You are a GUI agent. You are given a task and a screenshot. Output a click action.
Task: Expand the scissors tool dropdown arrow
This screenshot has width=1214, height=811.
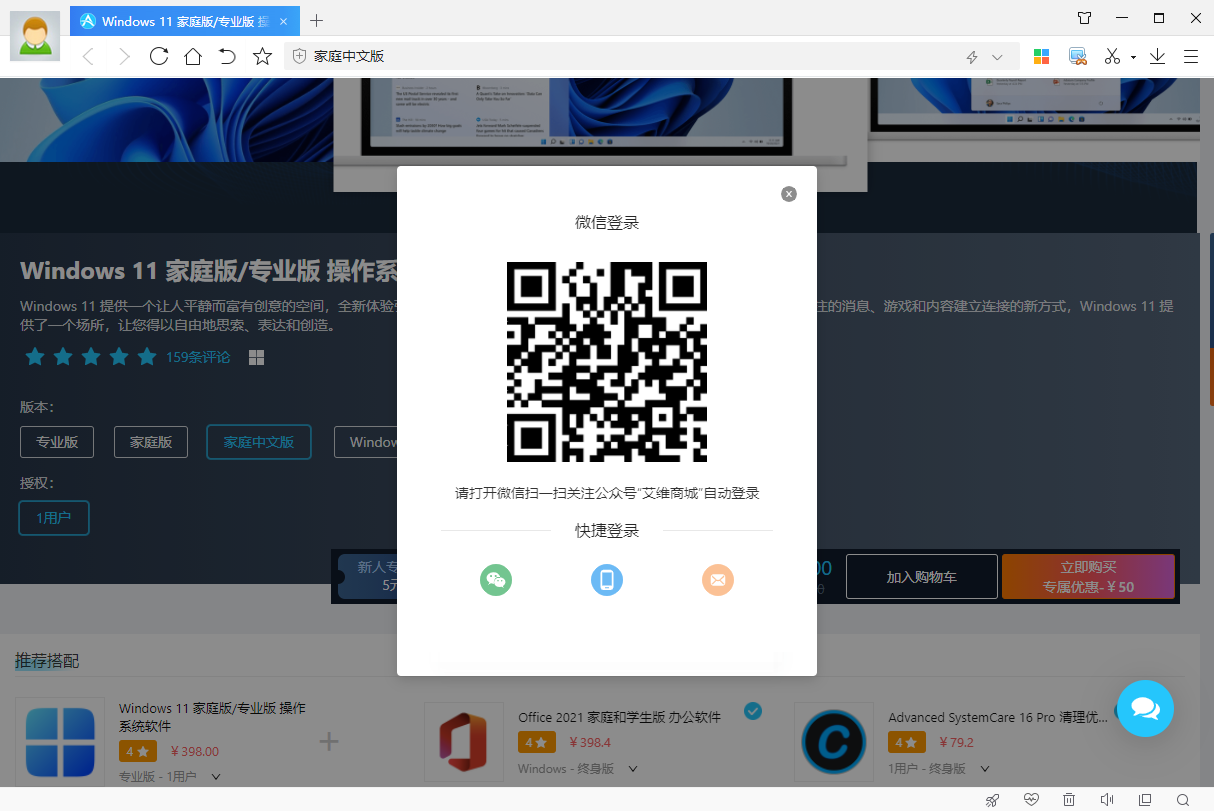(x=1133, y=58)
